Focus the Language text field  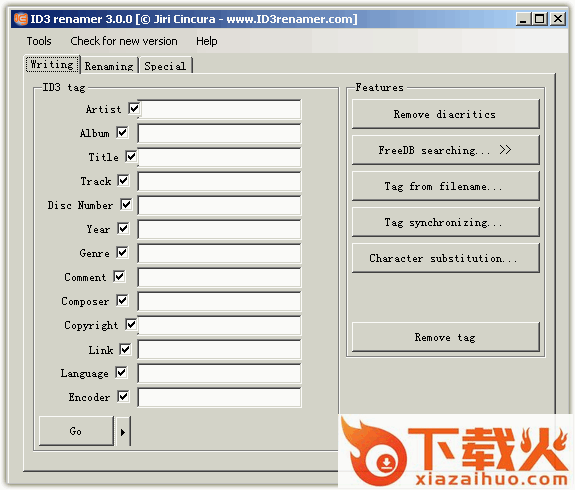pyautogui.click(x=219, y=373)
